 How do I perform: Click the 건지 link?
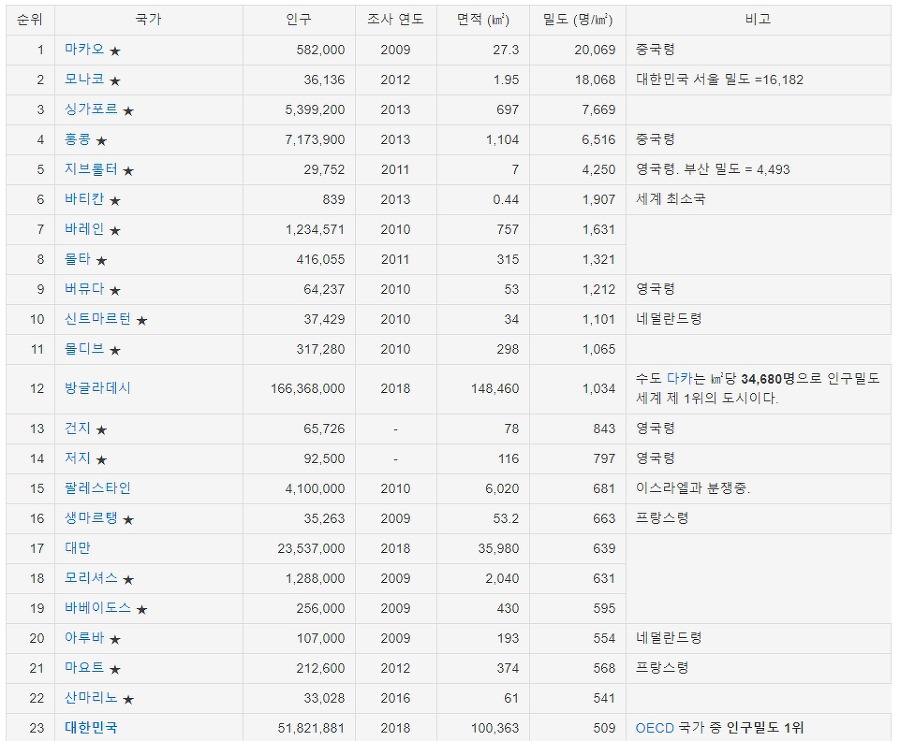(77, 428)
